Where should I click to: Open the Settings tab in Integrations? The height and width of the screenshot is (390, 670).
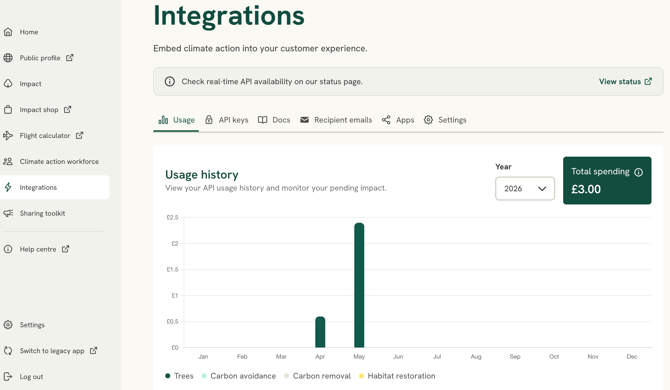445,120
